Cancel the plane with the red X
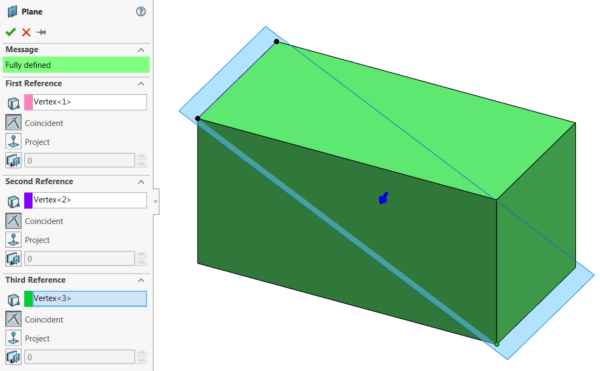 pos(26,32)
